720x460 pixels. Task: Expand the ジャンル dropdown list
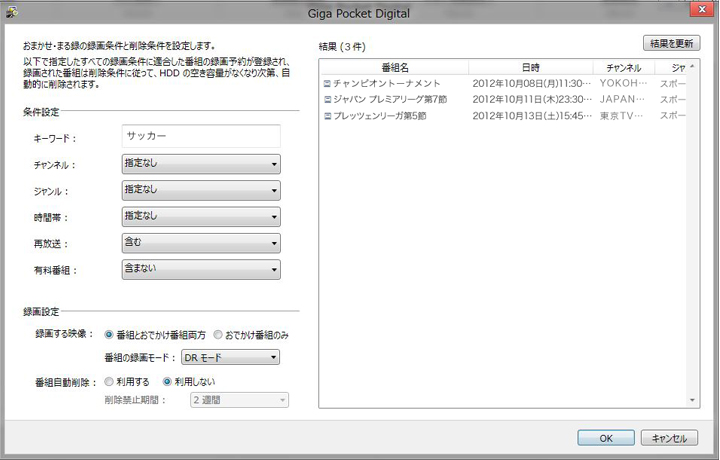200,190
